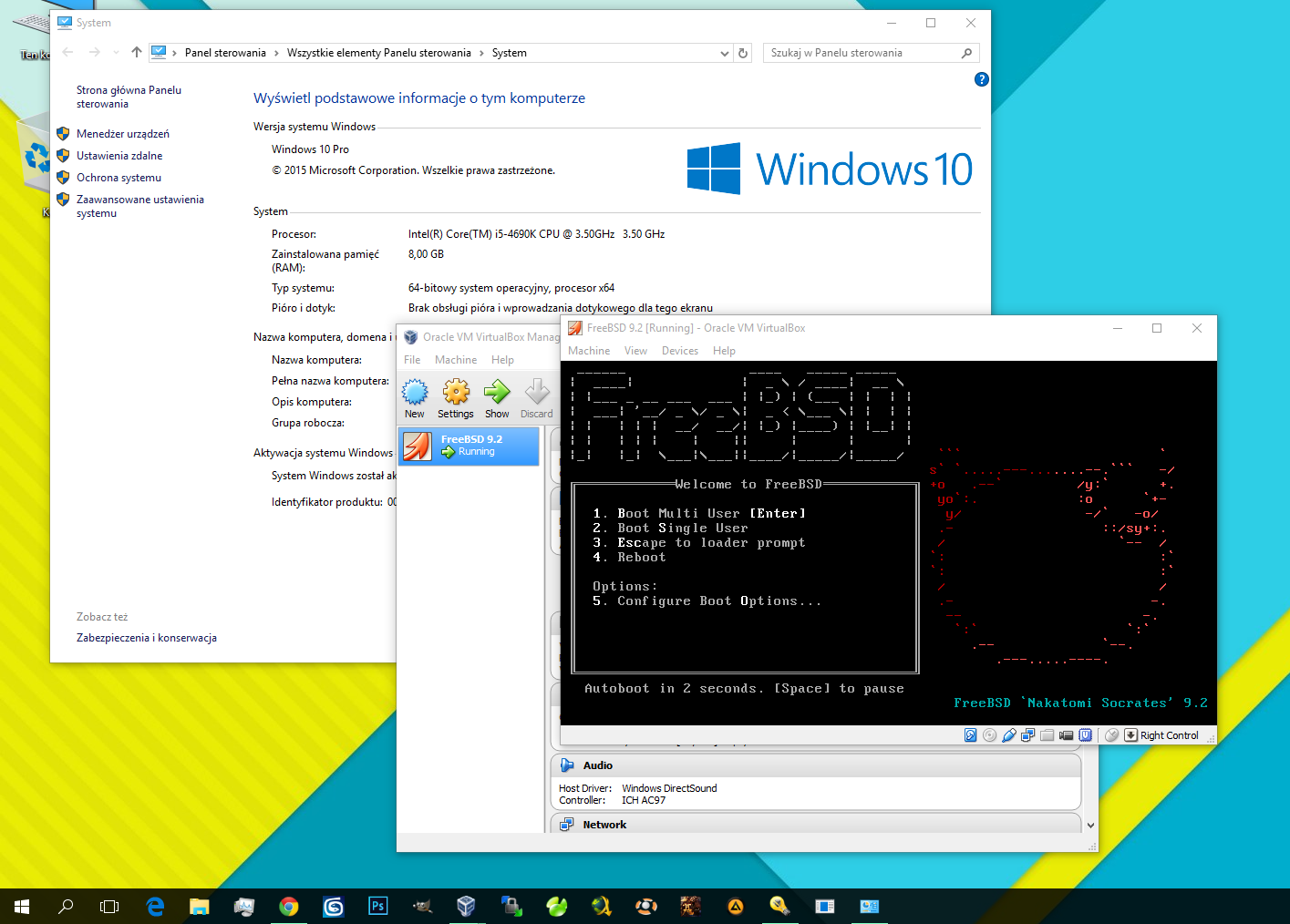Click the scroll down arrow in VirtualBox Manager
This screenshot has width=1290, height=924.
tap(1090, 826)
